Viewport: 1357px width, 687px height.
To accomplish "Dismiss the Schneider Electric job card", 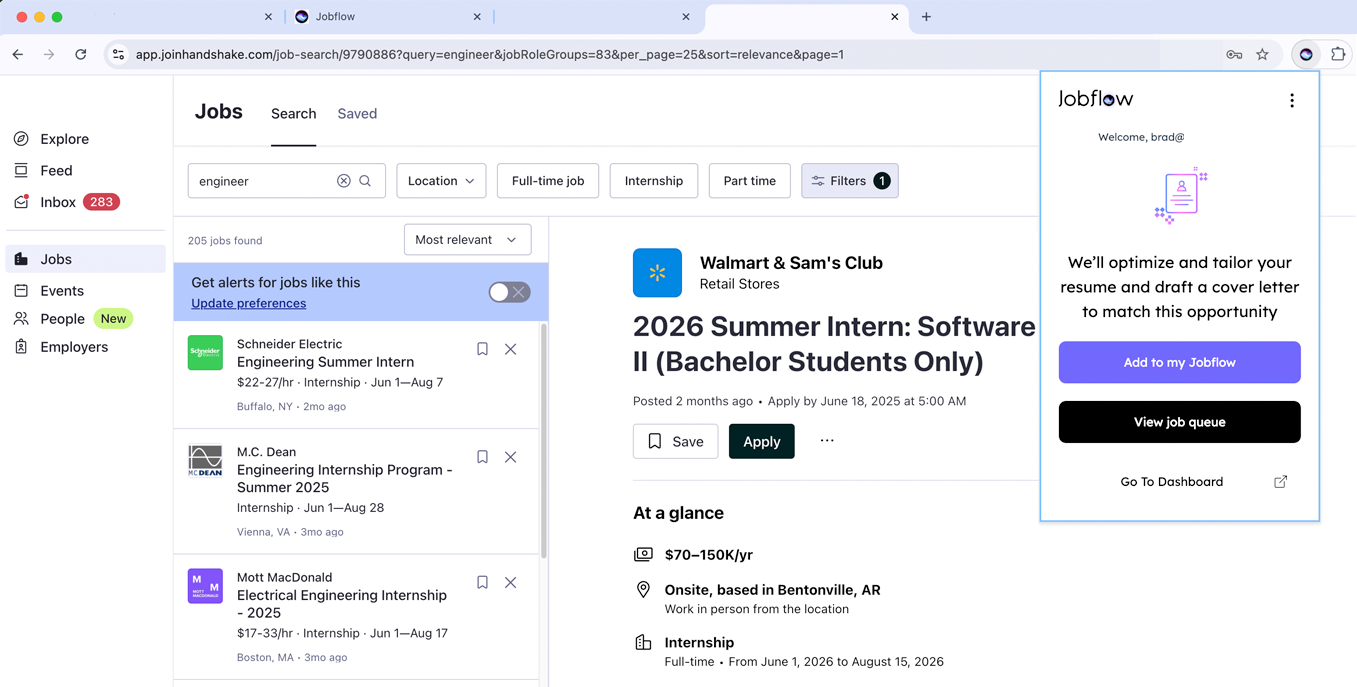I will point(511,349).
